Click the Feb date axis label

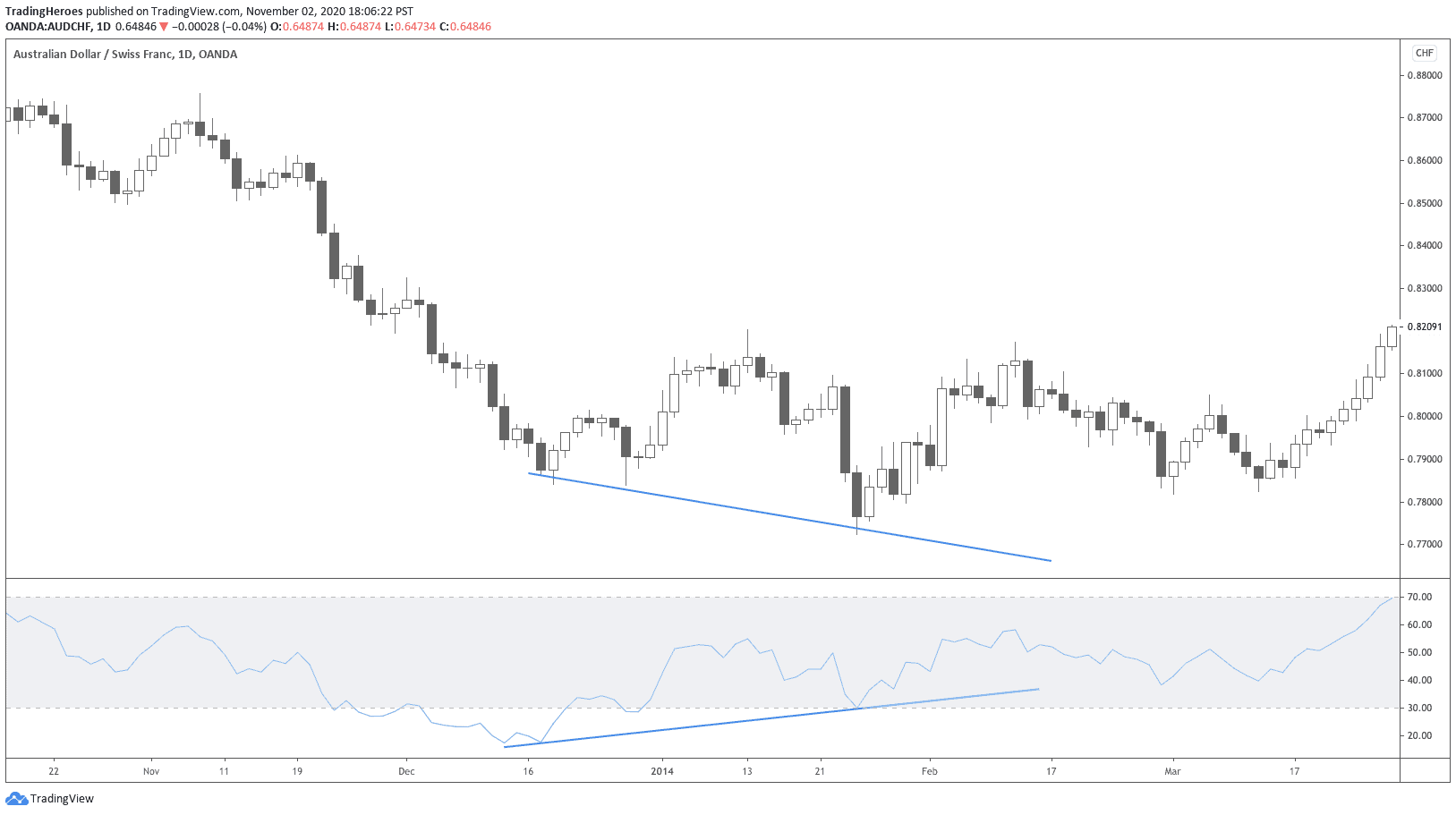point(930,771)
